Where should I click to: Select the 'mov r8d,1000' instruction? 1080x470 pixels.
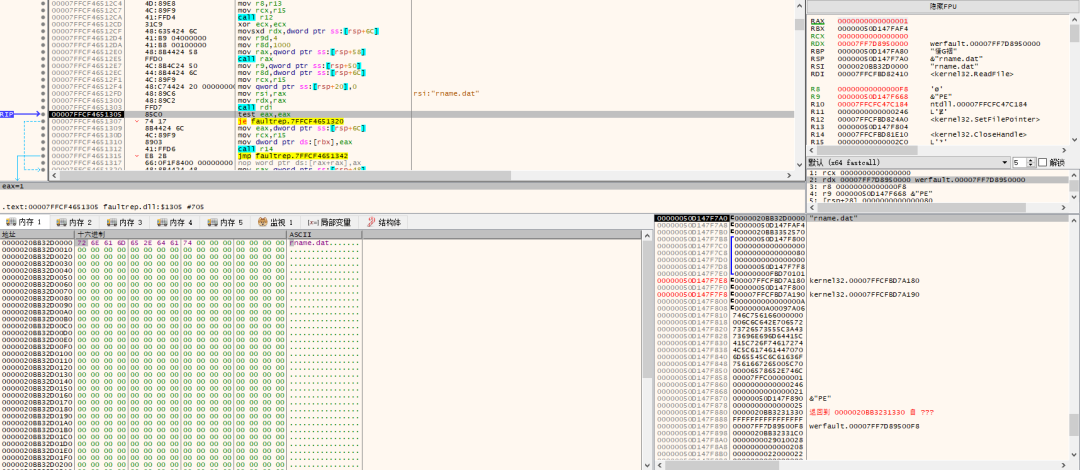[x=262, y=45]
